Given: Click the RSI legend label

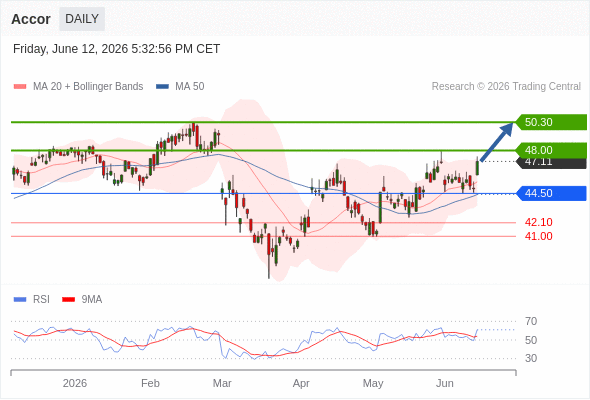Looking at the screenshot, I should (41, 300).
